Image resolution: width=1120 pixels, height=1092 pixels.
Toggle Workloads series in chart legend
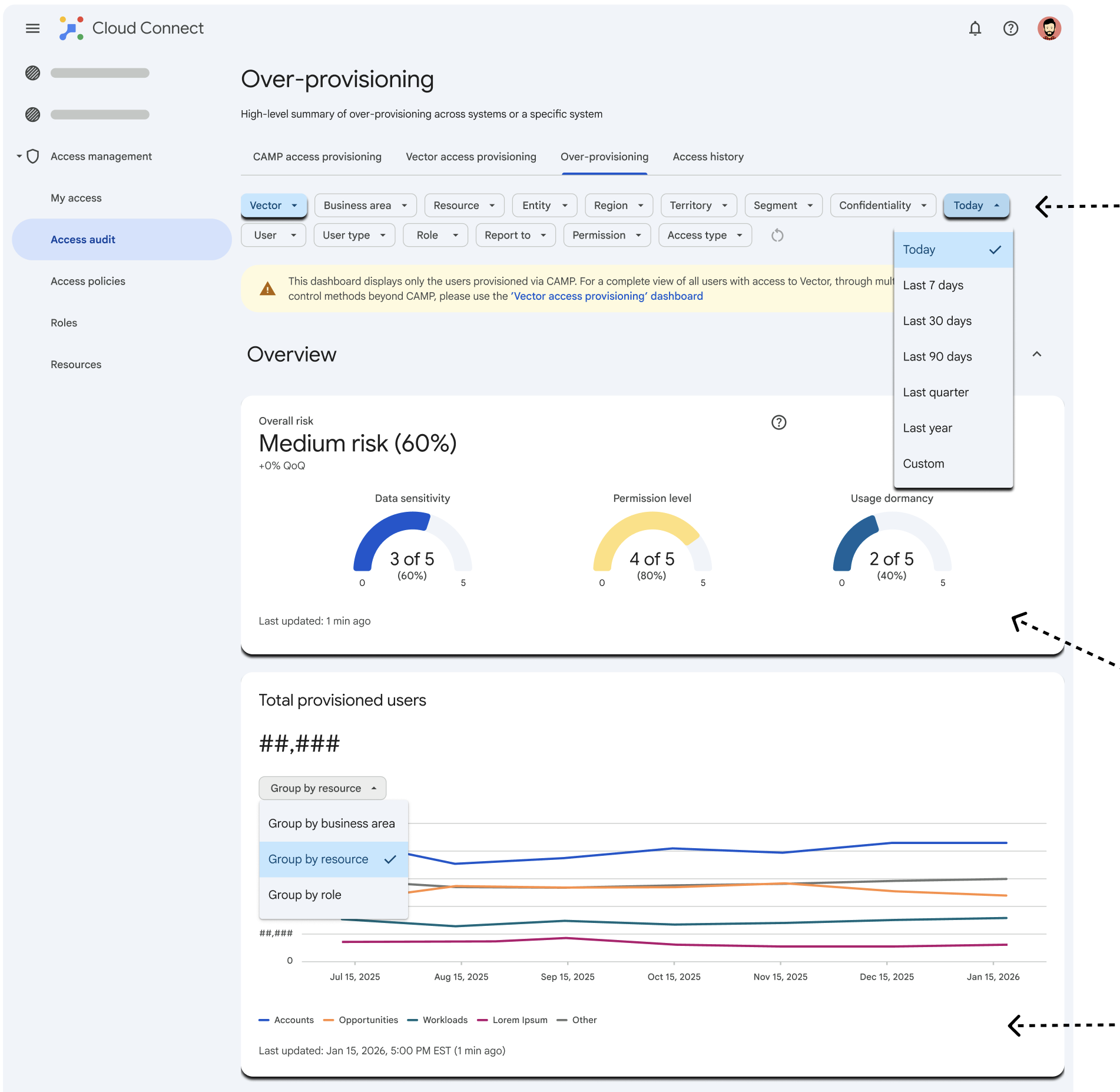[x=438, y=1020]
